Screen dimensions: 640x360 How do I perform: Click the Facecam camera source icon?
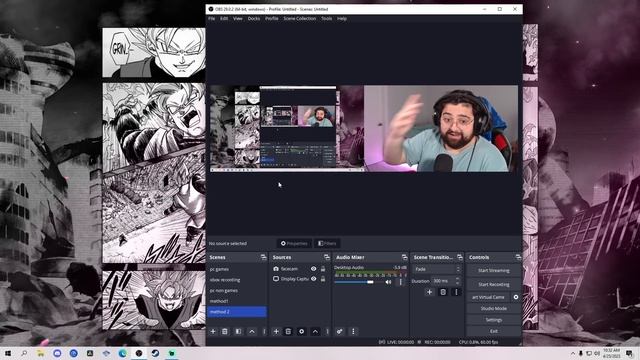click(276, 269)
